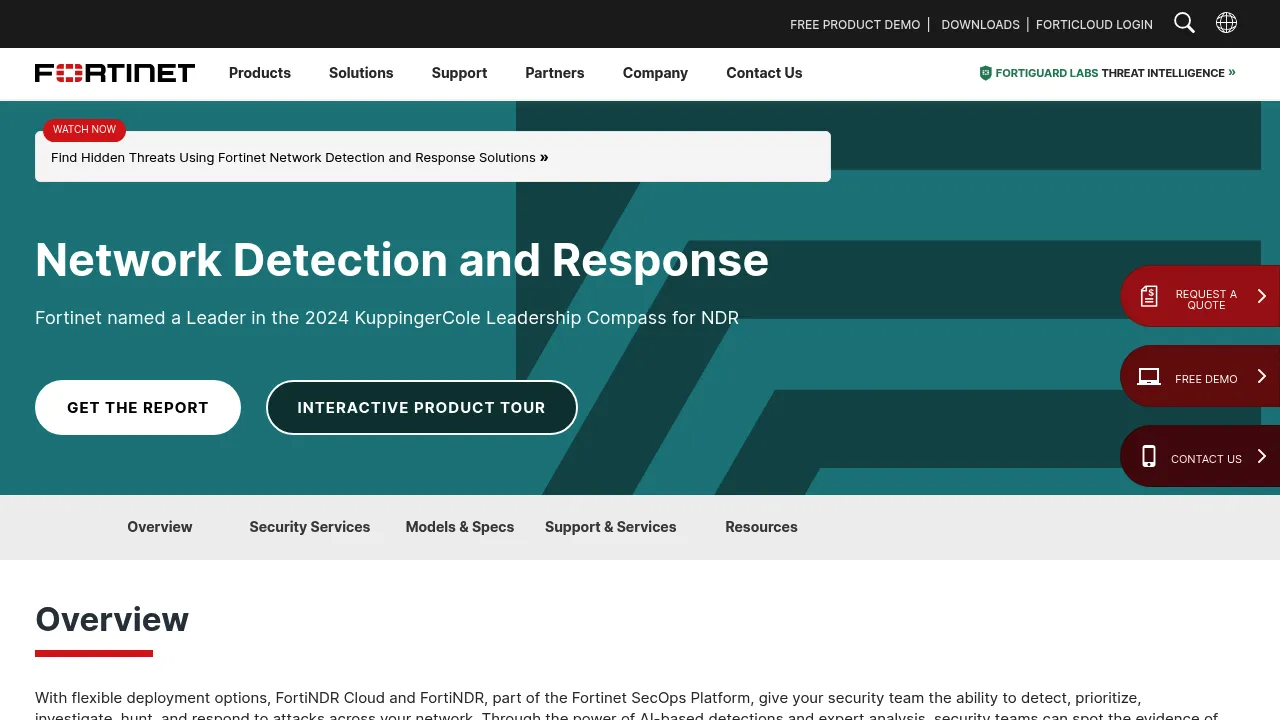Switch to the Overview tab
1280x720 pixels.
(x=160, y=527)
